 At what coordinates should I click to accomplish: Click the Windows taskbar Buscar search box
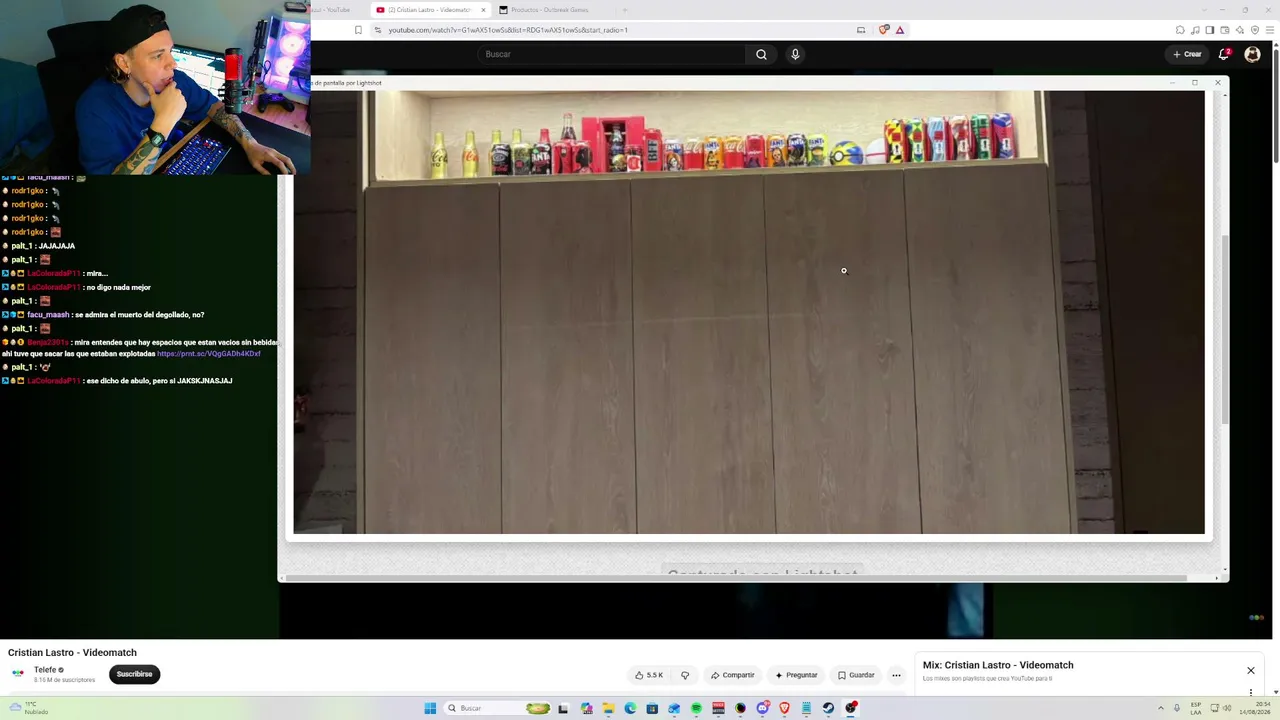498,708
